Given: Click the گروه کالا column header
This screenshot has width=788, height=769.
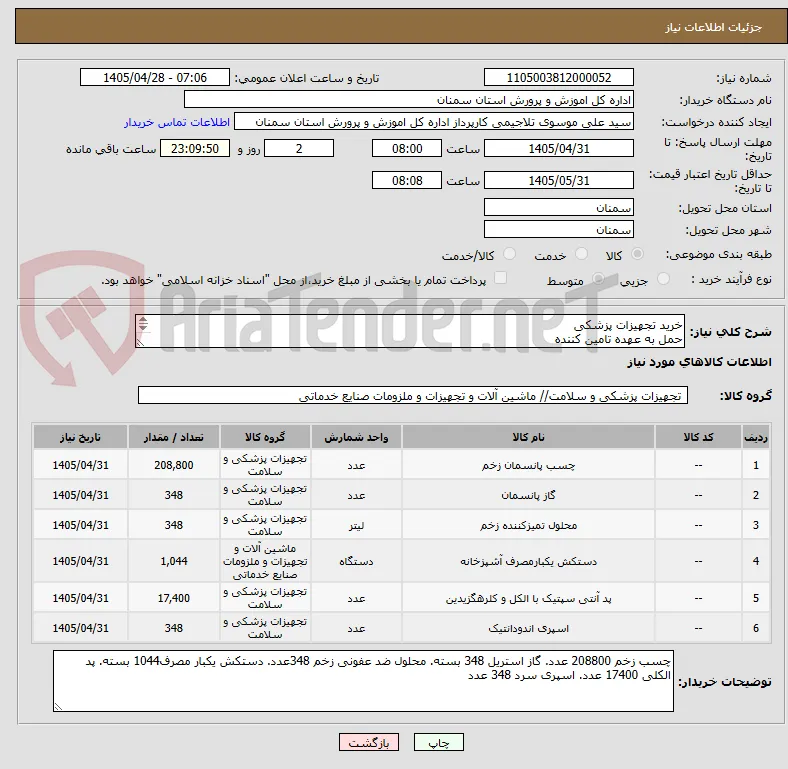Looking at the screenshot, I should click(x=265, y=437).
